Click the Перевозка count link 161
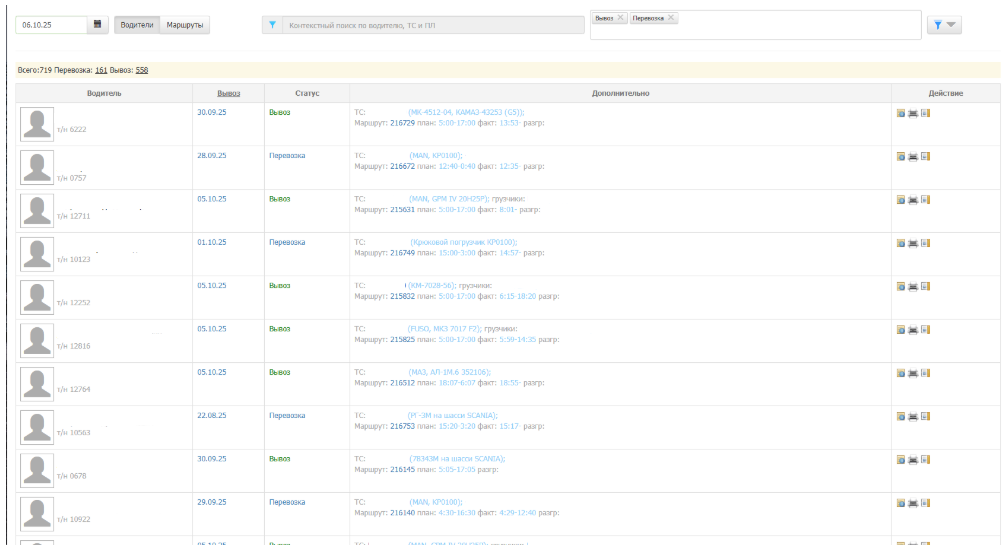Viewport: 1005px width, 550px height. tap(101, 70)
